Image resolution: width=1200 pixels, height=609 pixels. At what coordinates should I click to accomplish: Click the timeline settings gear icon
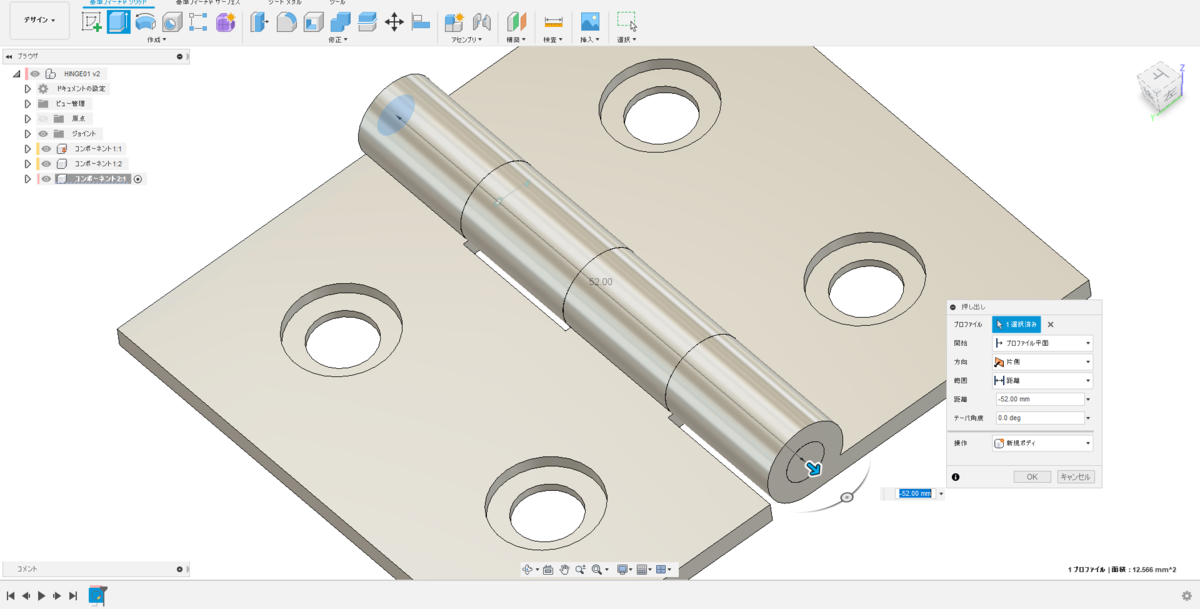coord(1186,596)
